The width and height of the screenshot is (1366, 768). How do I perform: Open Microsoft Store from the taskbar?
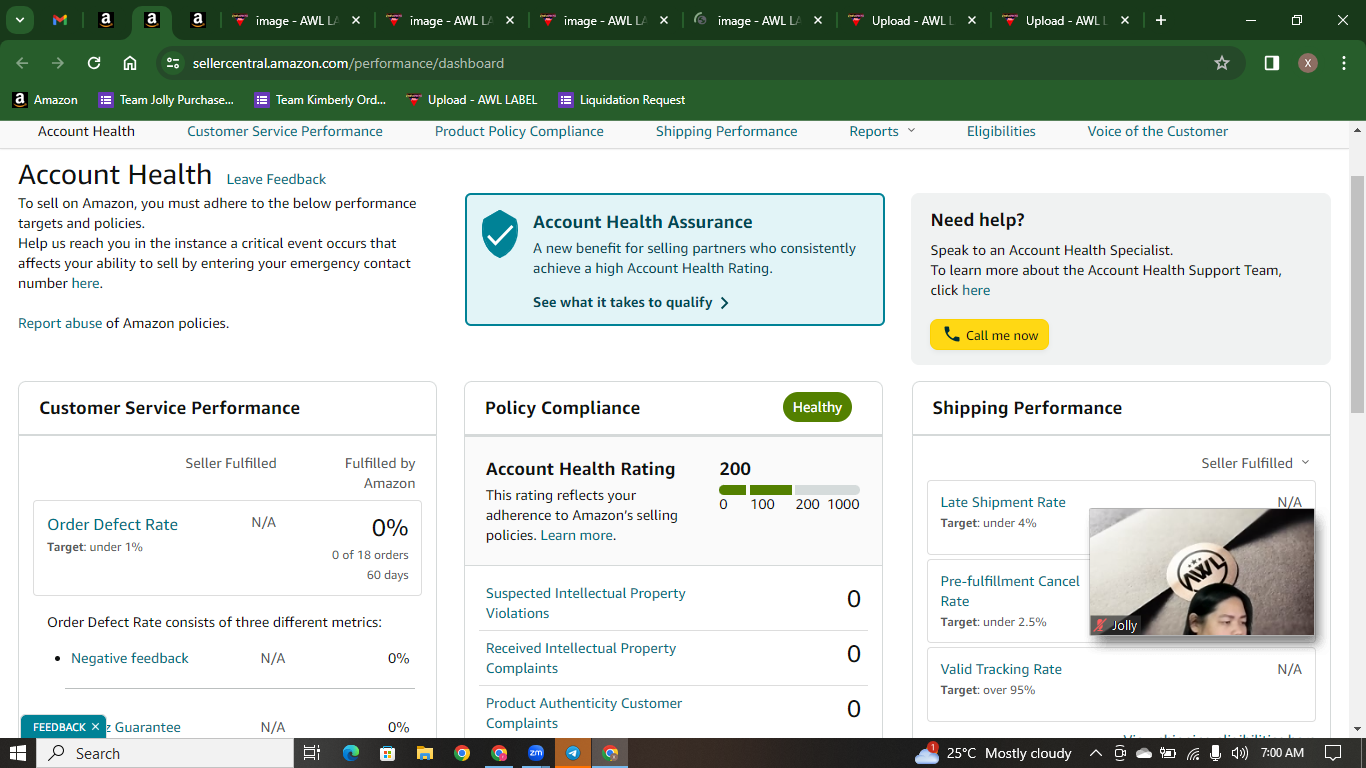pyautogui.click(x=387, y=753)
